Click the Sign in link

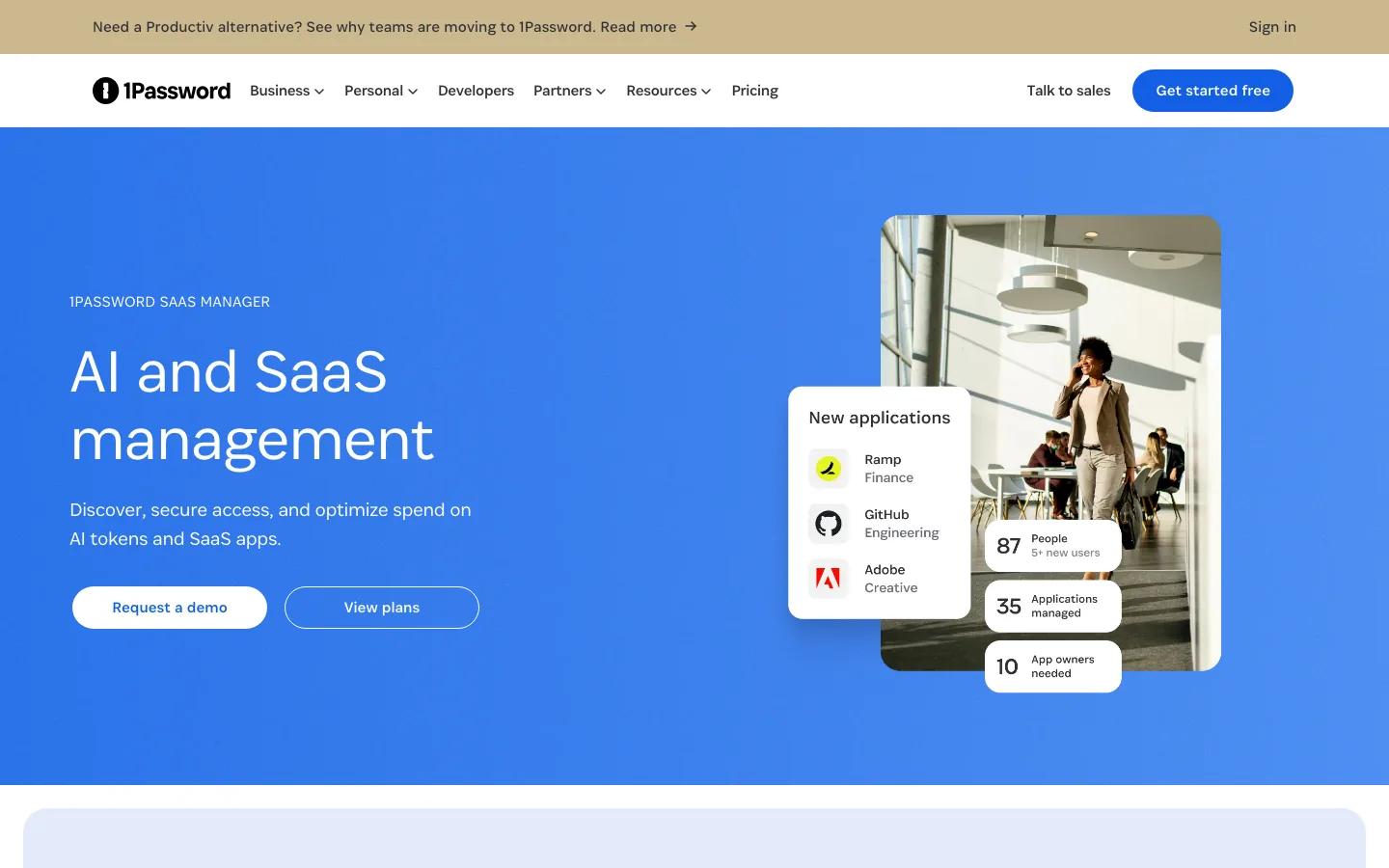pyautogui.click(x=1272, y=27)
